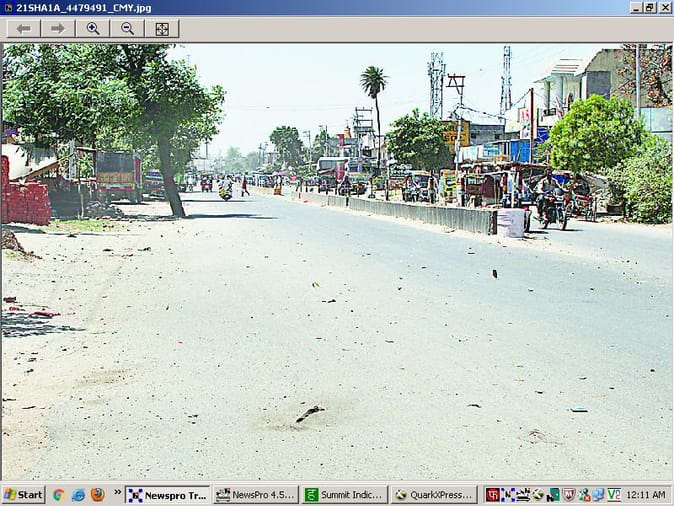The width and height of the screenshot is (674, 506).
Task: Open the network computers tray icon
Action: 598,495
